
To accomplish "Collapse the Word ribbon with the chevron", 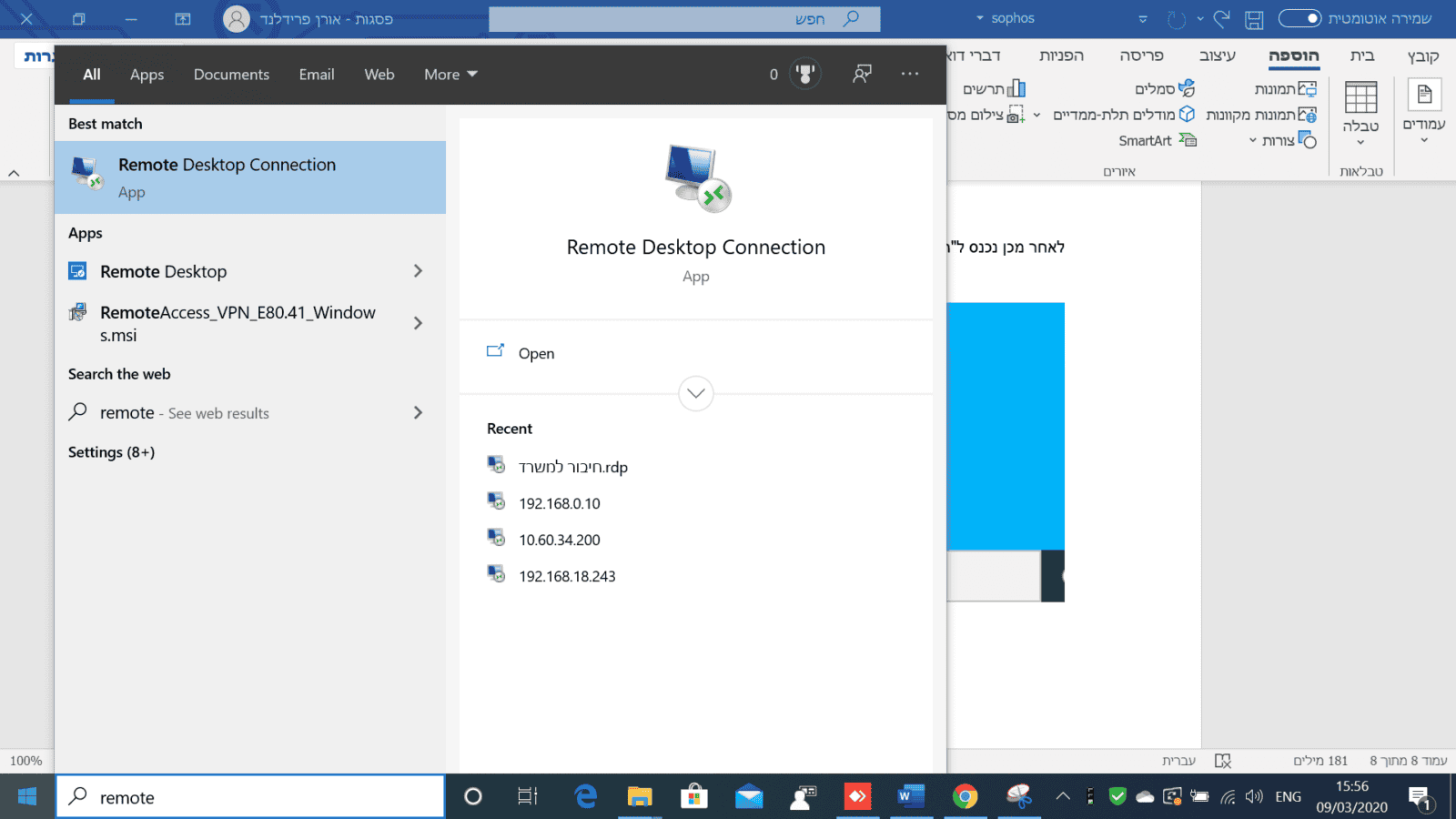I will [14, 173].
